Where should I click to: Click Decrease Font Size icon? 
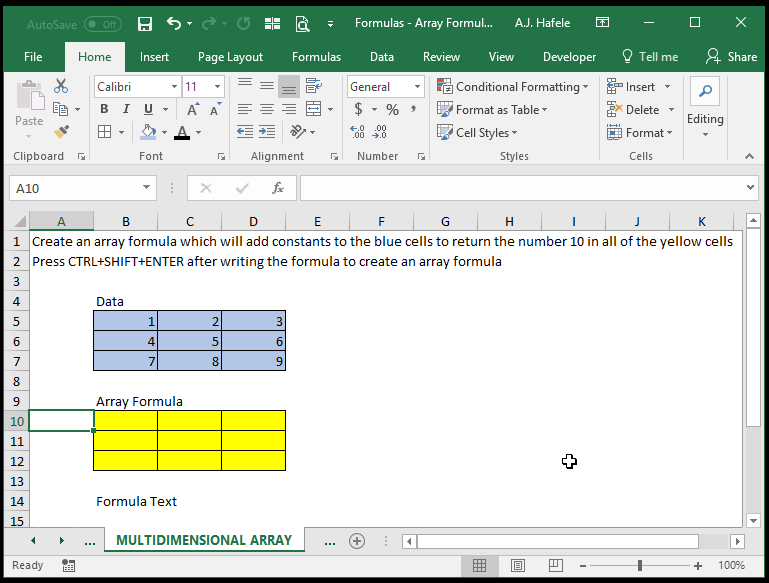(215, 109)
